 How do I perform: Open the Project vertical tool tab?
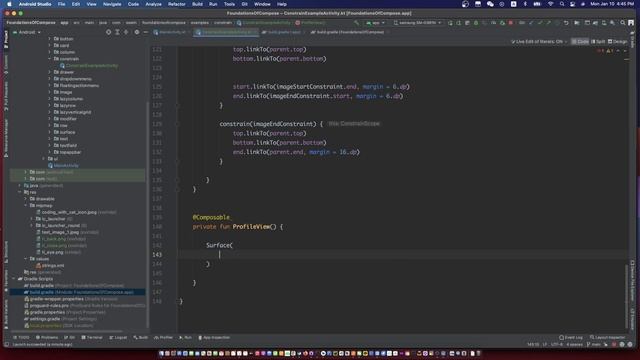pyautogui.click(x=6, y=40)
